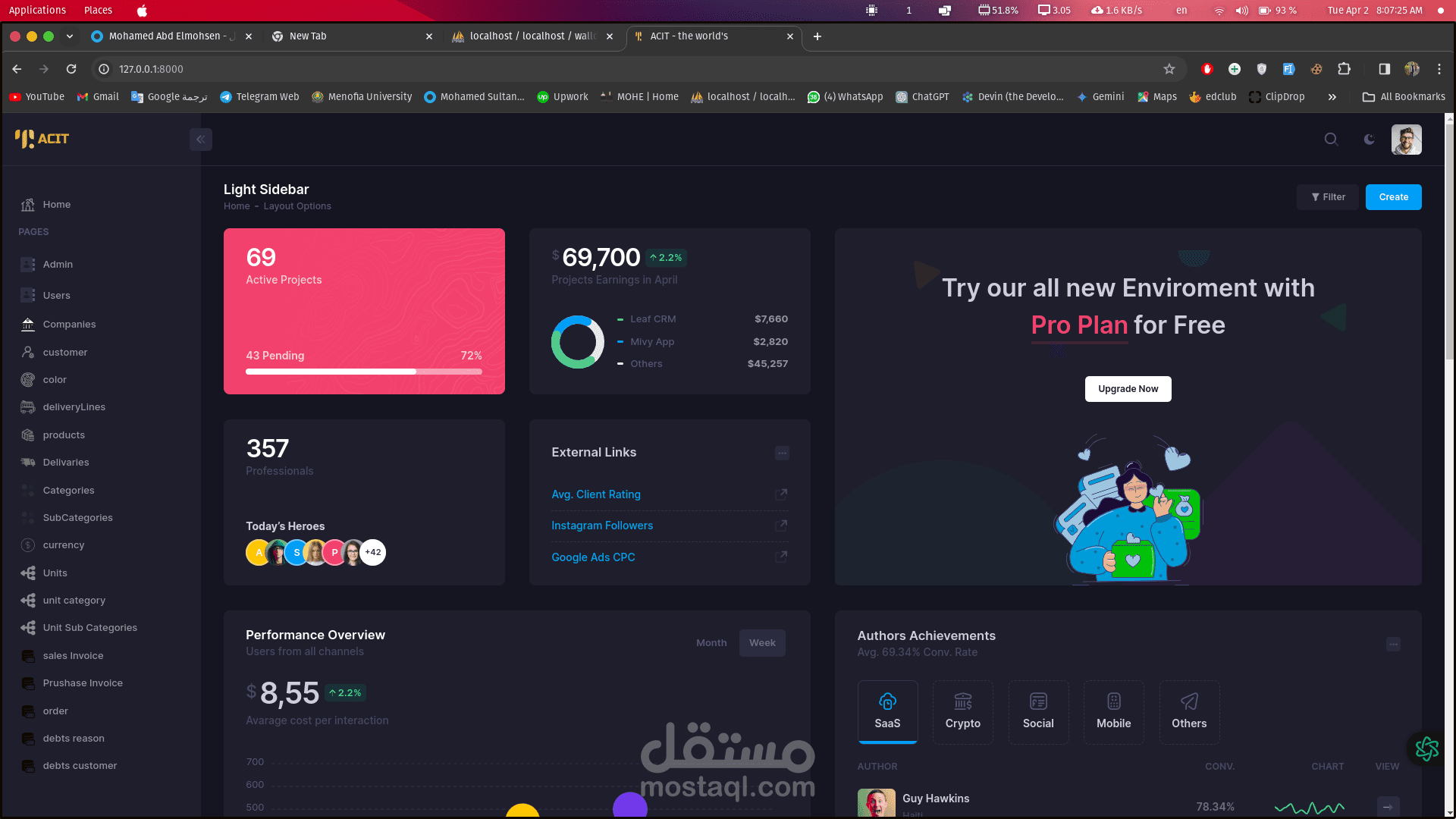Open the Avg. Client Rating link

coord(596,494)
